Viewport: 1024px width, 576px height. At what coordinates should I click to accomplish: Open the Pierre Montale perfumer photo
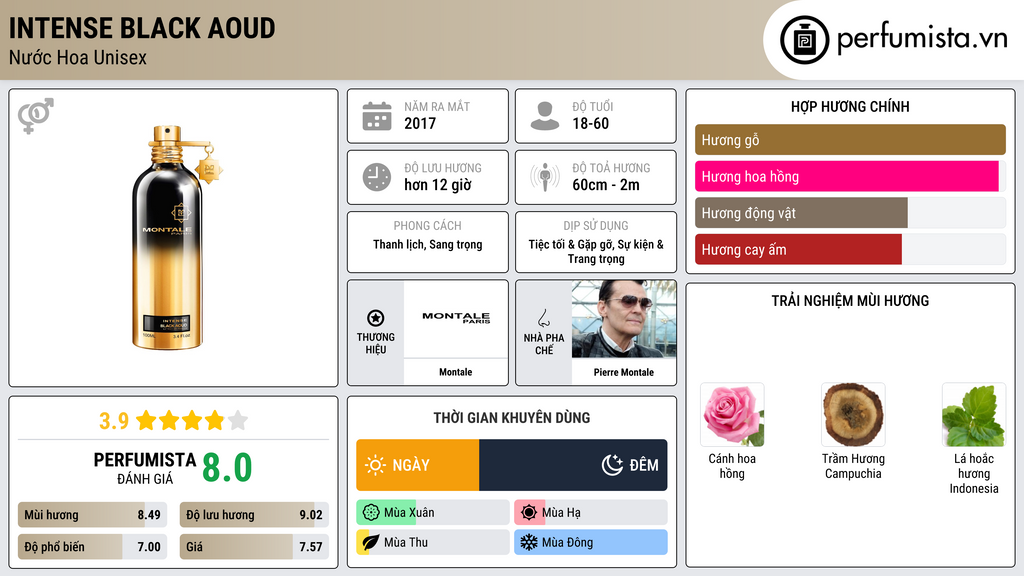coord(624,319)
